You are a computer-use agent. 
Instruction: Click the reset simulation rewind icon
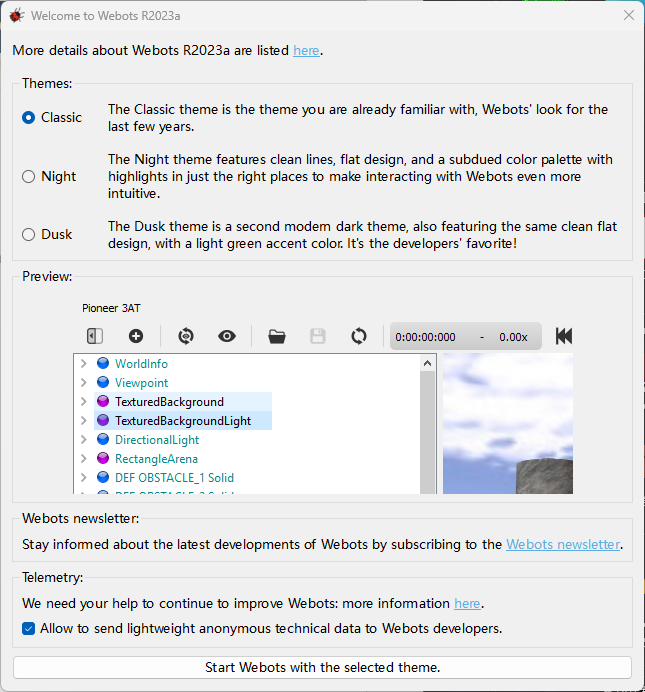[x=564, y=336]
